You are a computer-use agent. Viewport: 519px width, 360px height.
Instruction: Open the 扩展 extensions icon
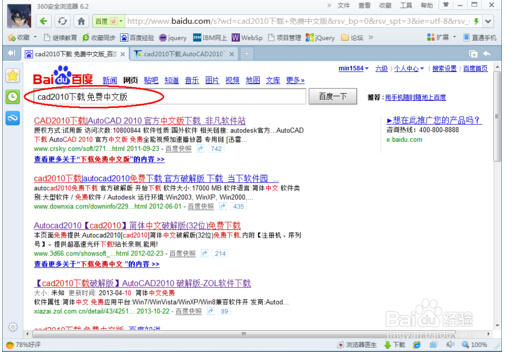click(438, 37)
